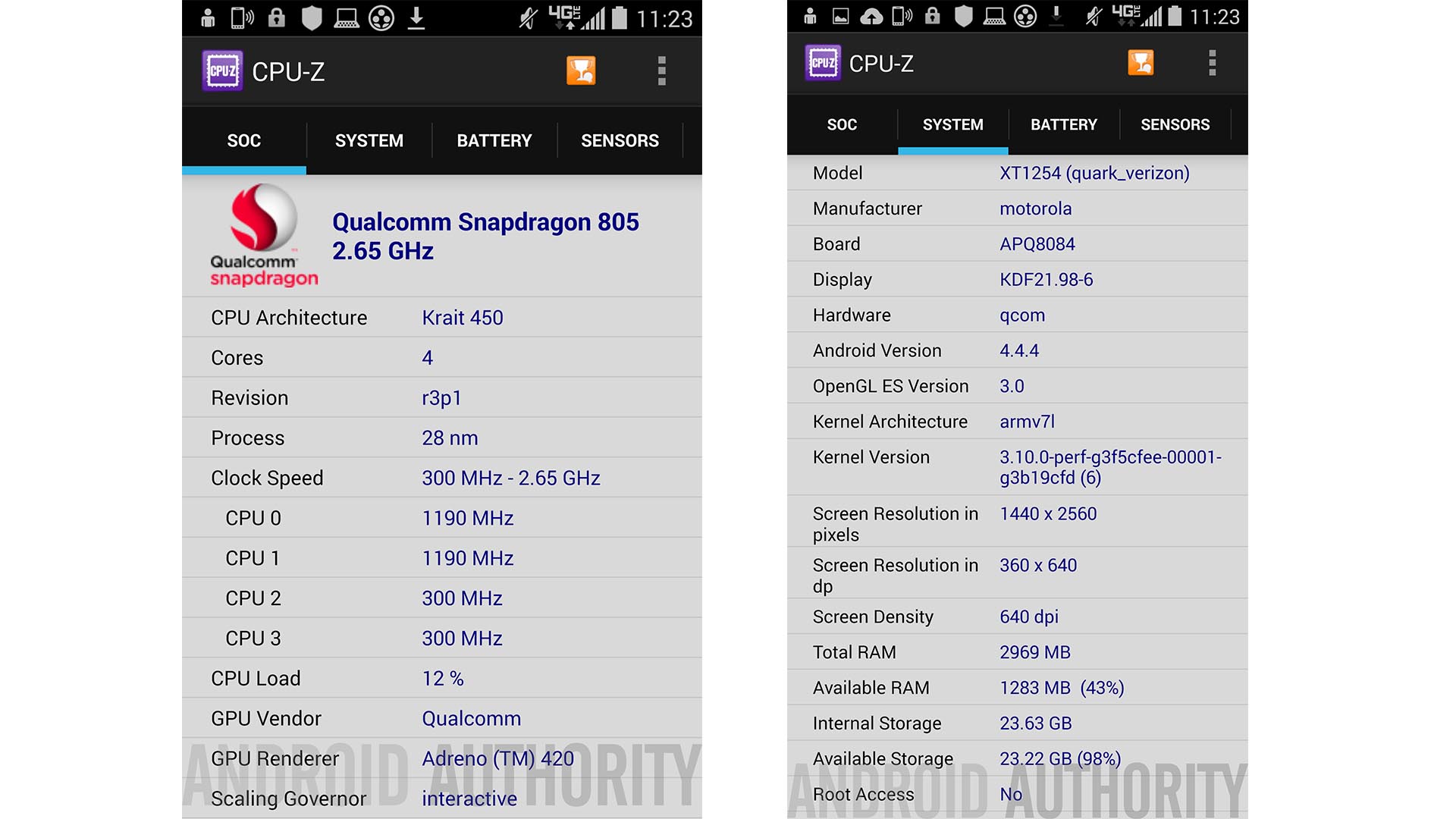Tap the CPU-Z app logo in left screen

pyautogui.click(x=222, y=71)
